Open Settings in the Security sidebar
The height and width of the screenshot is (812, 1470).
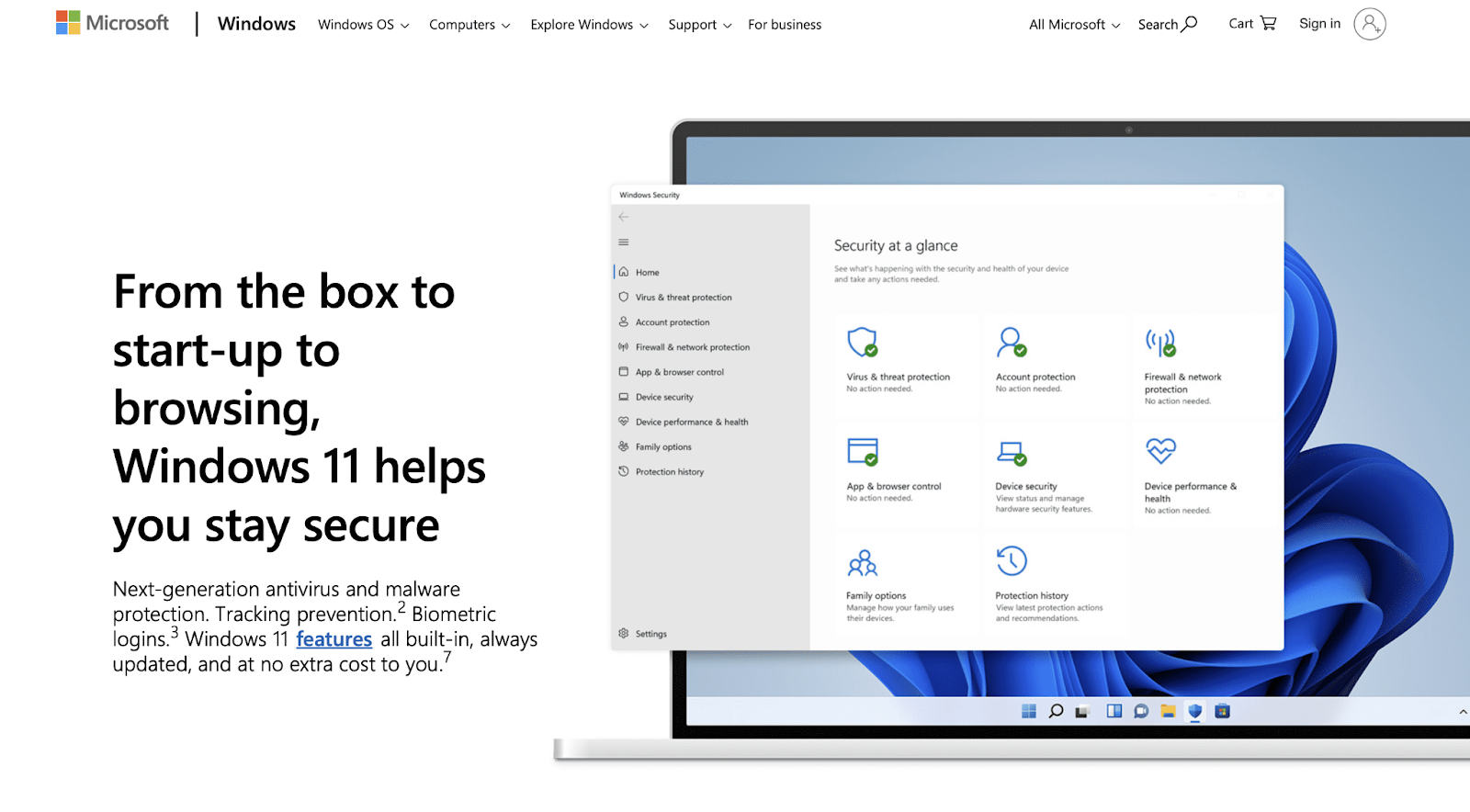[642, 634]
